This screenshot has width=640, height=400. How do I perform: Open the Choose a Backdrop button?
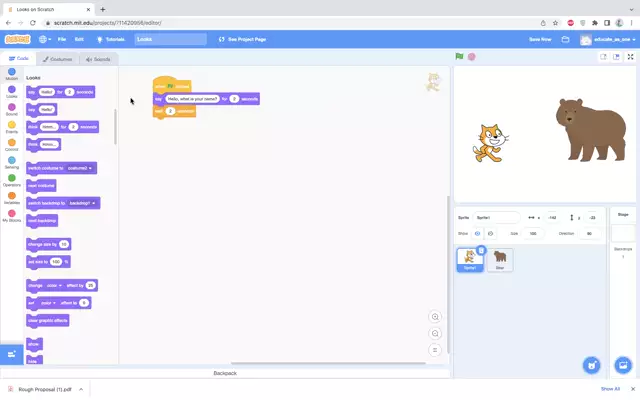(x=623, y=365)
